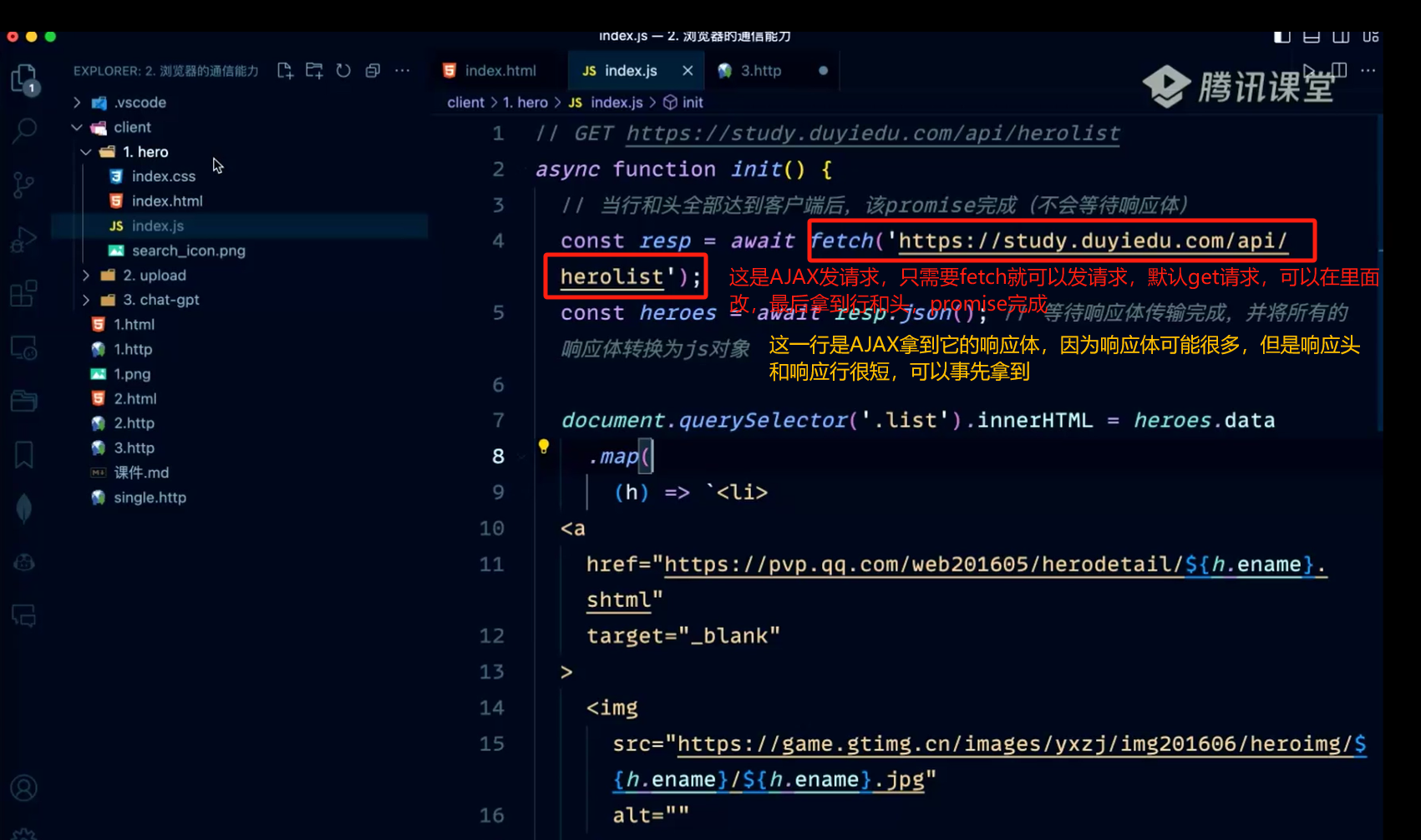Open the Extensions view

coord(24,293)
